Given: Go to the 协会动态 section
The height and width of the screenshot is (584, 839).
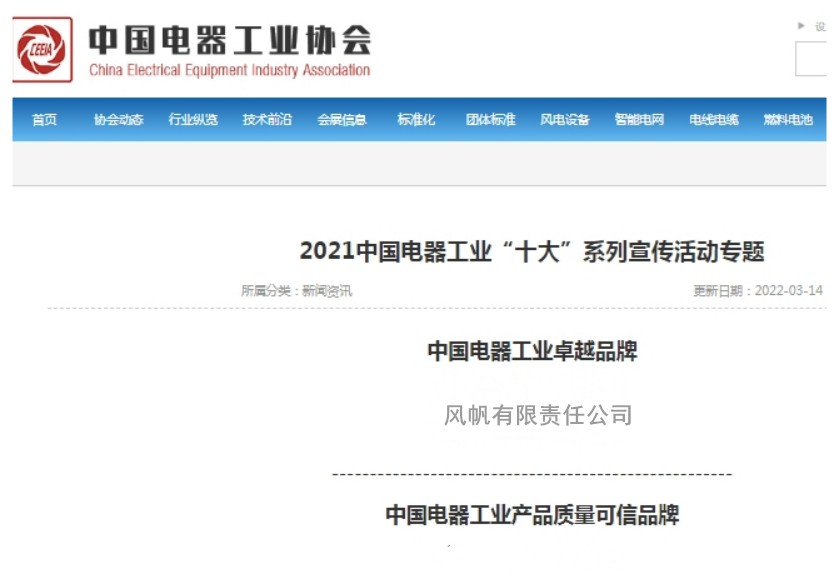Looking at the screenshot, I should [119, 119].
